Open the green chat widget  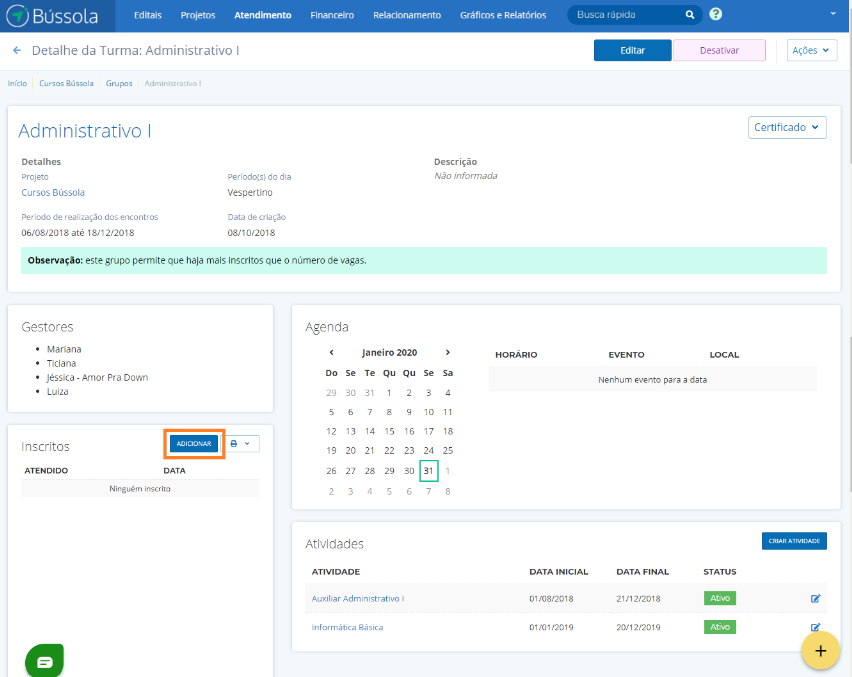pyautogui.click(x=44, y=661)
